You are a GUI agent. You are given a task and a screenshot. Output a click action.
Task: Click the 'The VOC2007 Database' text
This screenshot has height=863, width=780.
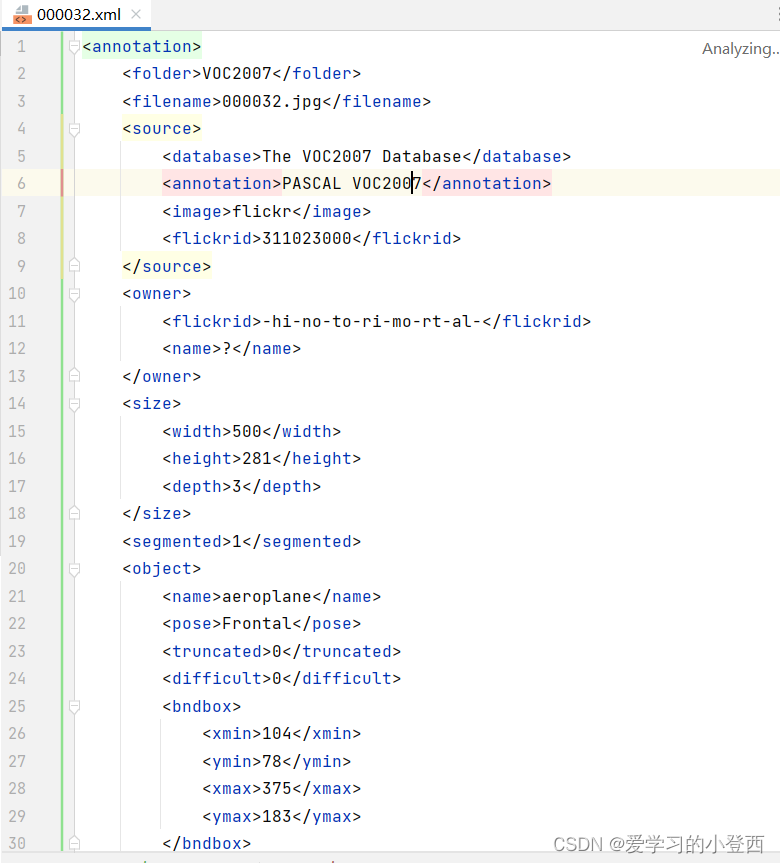[362, 156]
